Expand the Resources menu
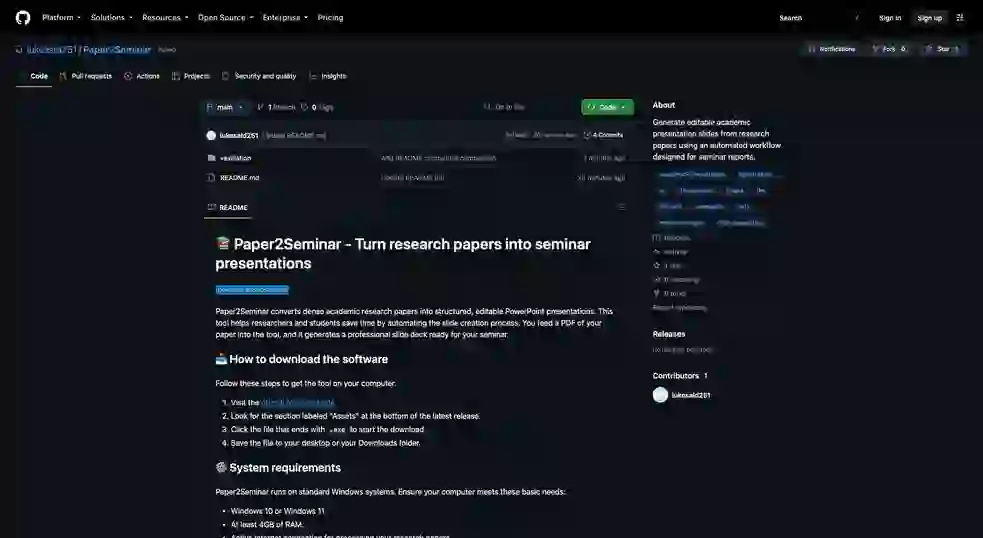The height and width of the screenshot is (538, 983). tap(165, 18)
